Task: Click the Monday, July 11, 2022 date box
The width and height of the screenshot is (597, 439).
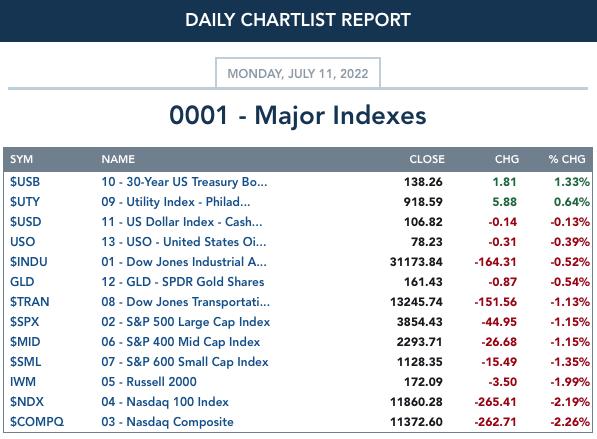Action: point(298,73)
